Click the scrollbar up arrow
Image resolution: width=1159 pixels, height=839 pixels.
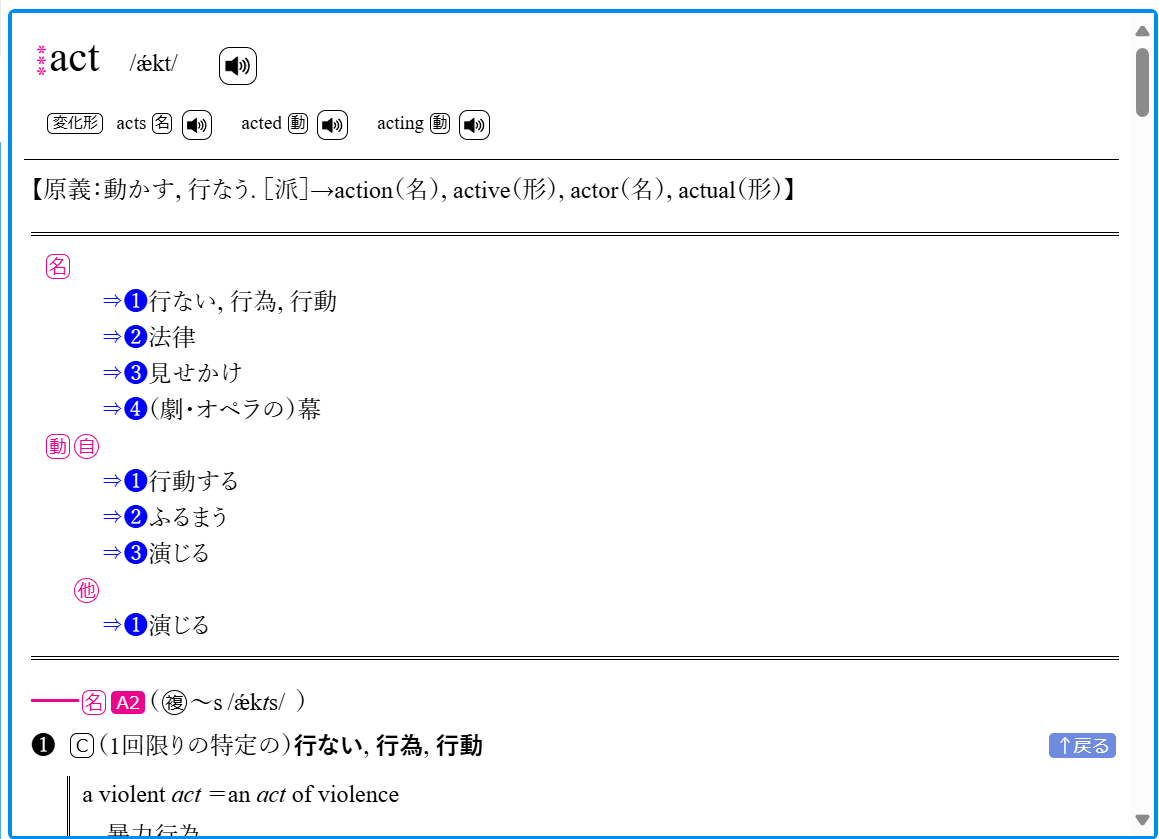pos(1143,31)
